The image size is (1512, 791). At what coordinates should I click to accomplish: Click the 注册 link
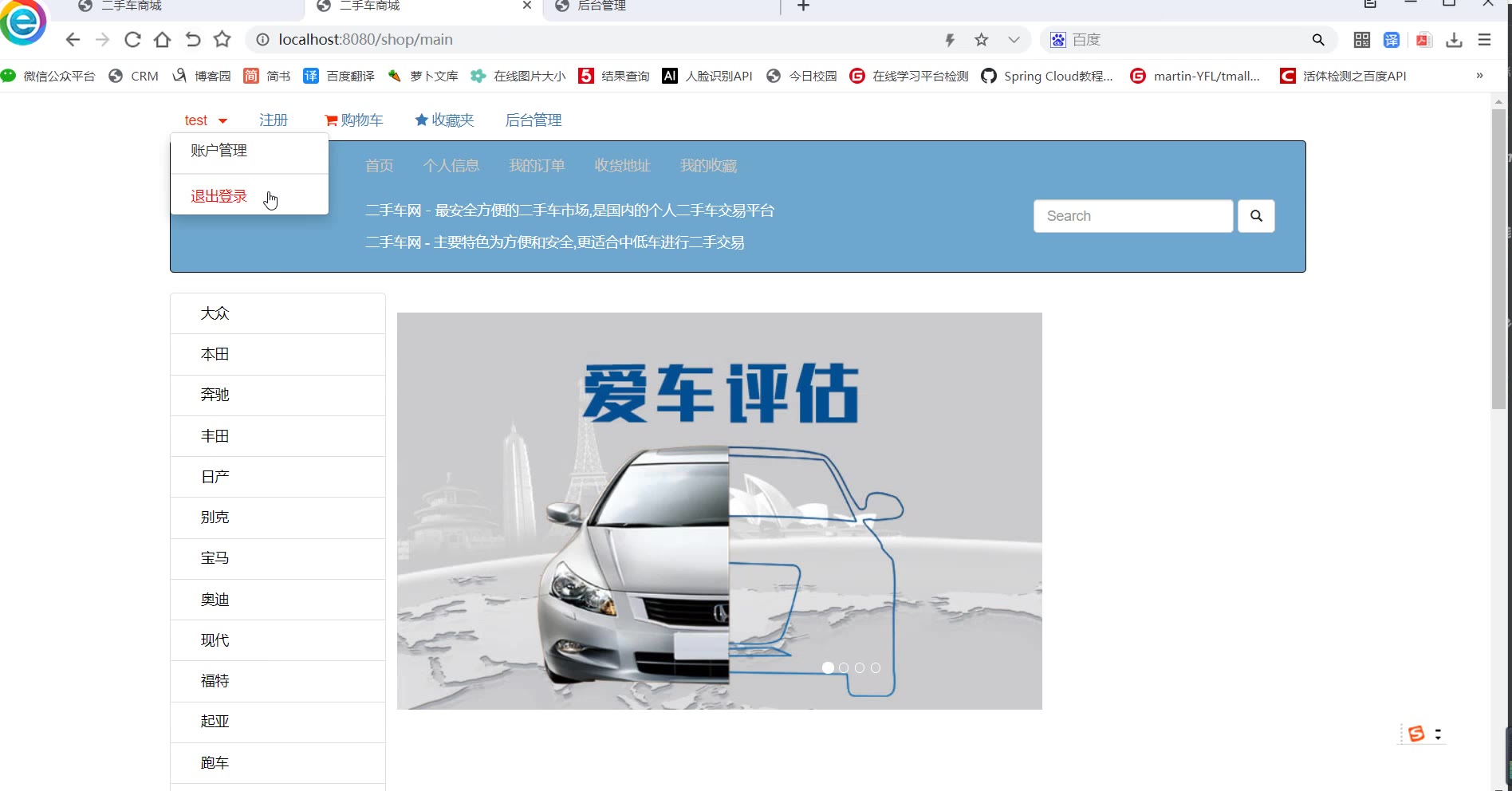[x=274, y=120]
